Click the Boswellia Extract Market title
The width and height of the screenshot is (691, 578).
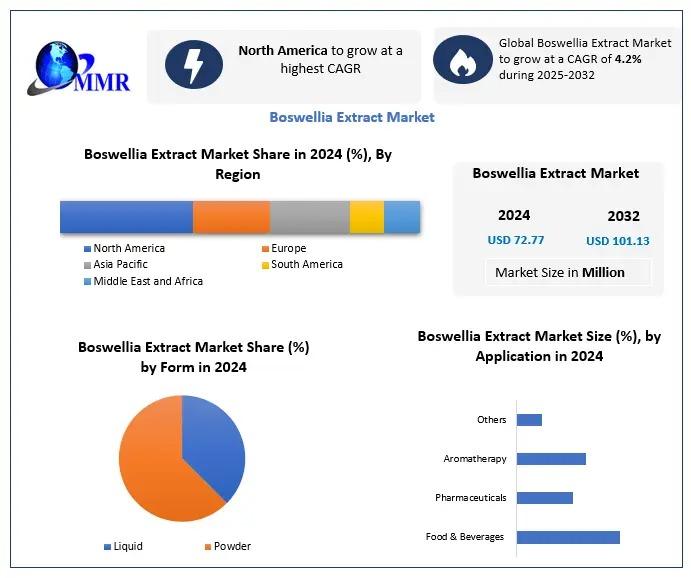(x=352, y=117)
